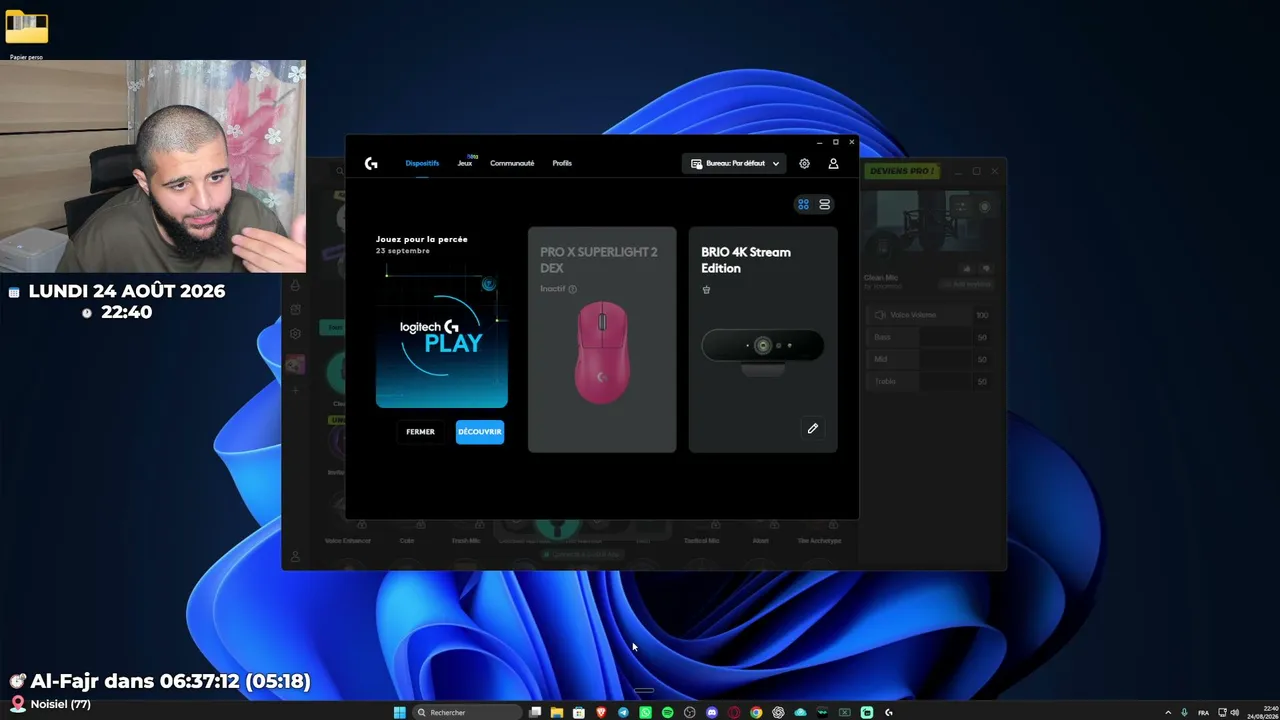This screenshot has height=720, width=1280.
Task: Open OBS Studio from the taskbar
Action: click(x=689, y=712)
